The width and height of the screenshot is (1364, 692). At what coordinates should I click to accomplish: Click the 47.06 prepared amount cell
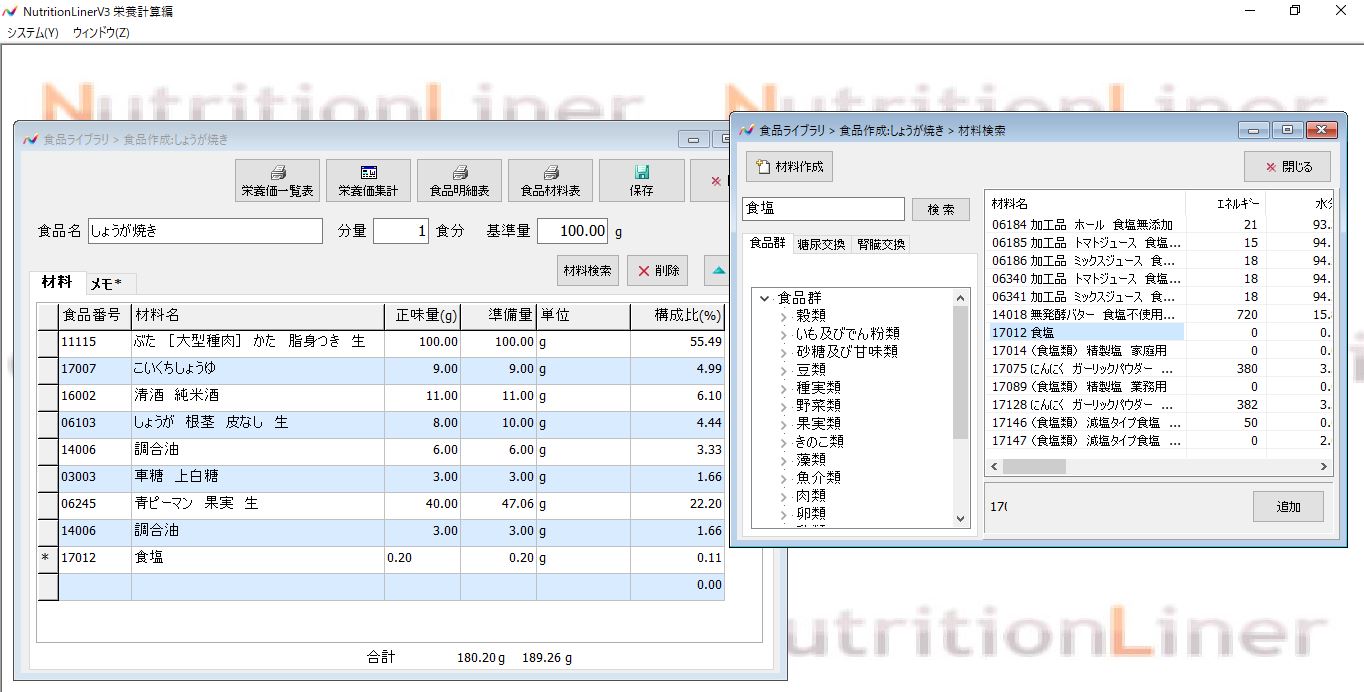(499, 504)
